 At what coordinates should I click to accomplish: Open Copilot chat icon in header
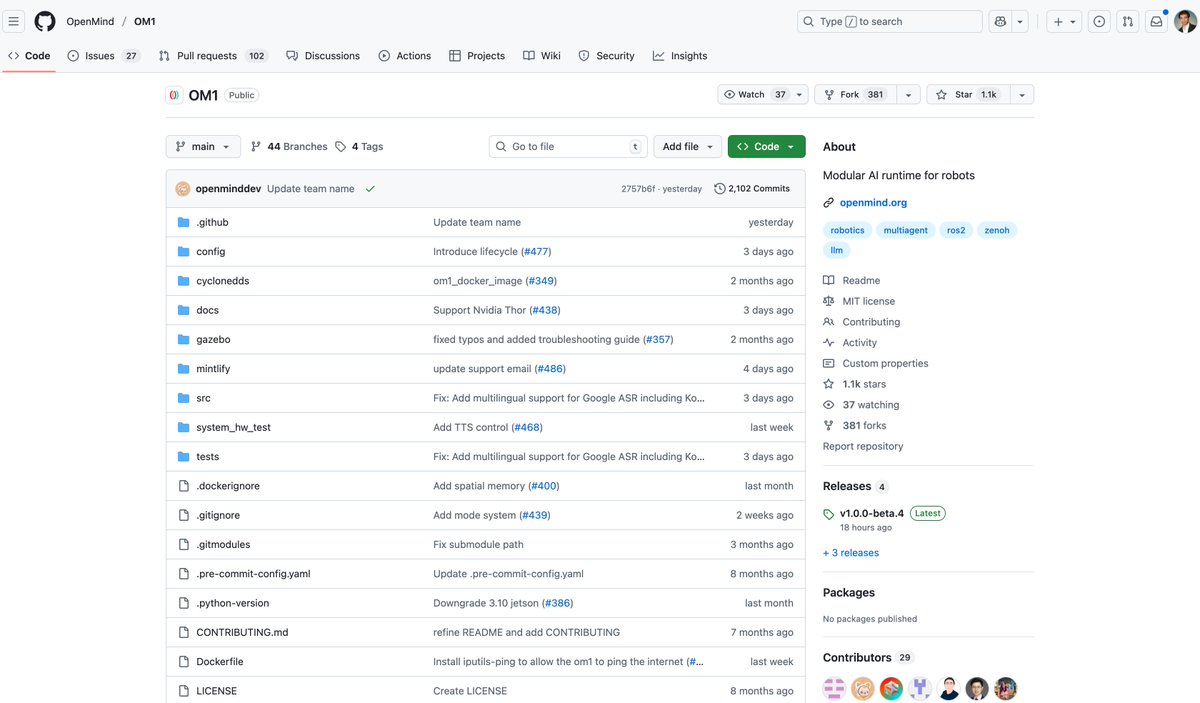tap(999, 21)
